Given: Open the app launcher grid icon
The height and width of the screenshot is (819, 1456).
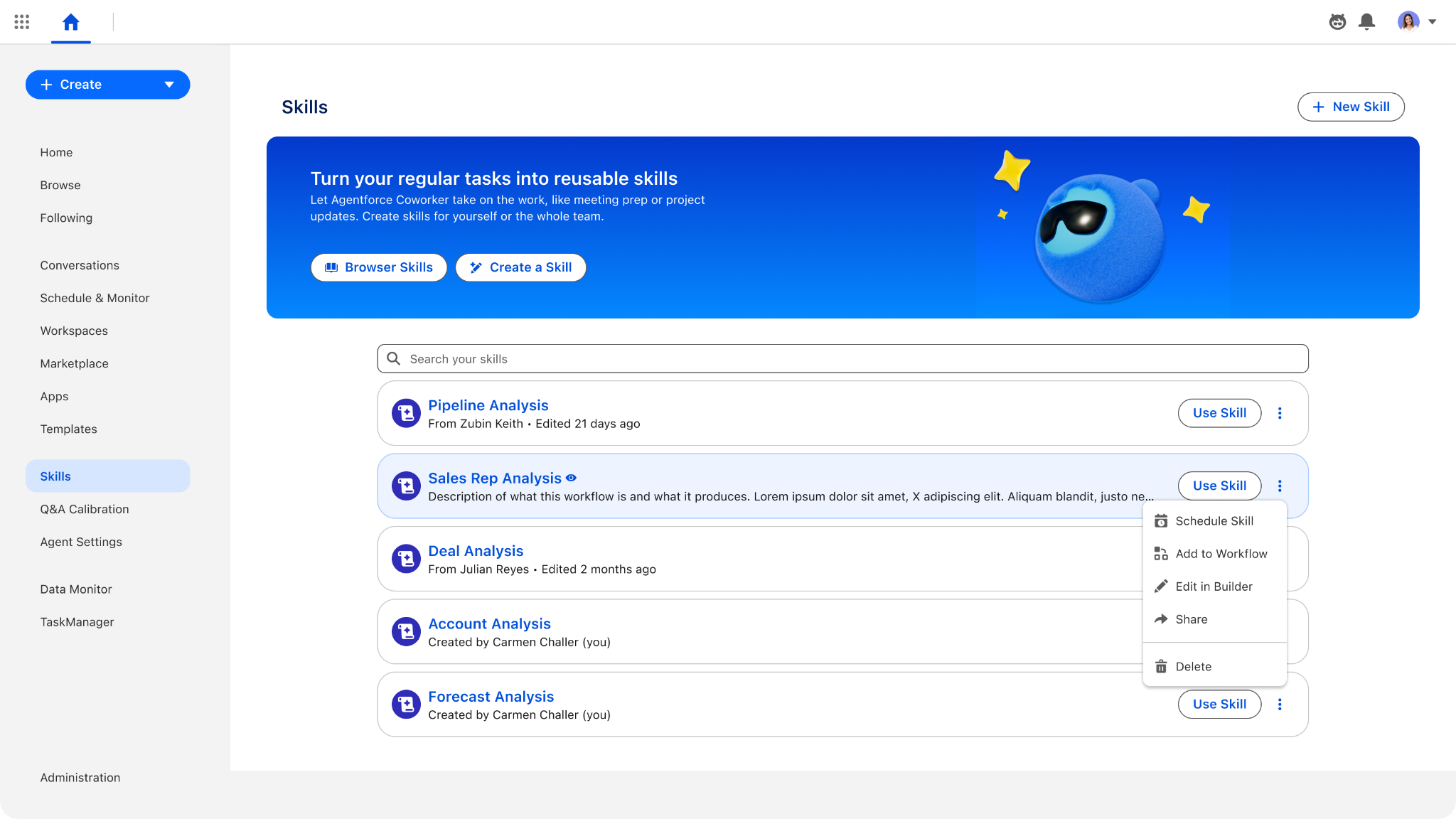Looking at the screenshot, I should click(x=22, y=22).
